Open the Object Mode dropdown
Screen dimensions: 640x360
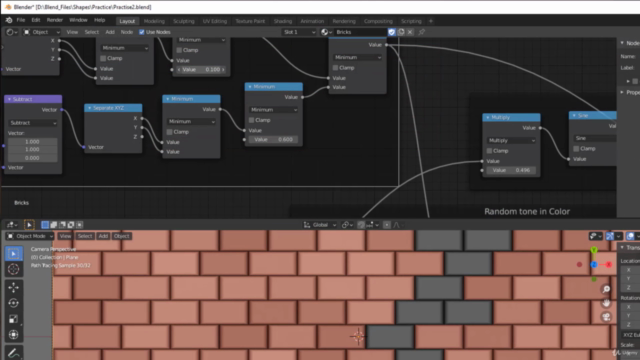(30, 236)
